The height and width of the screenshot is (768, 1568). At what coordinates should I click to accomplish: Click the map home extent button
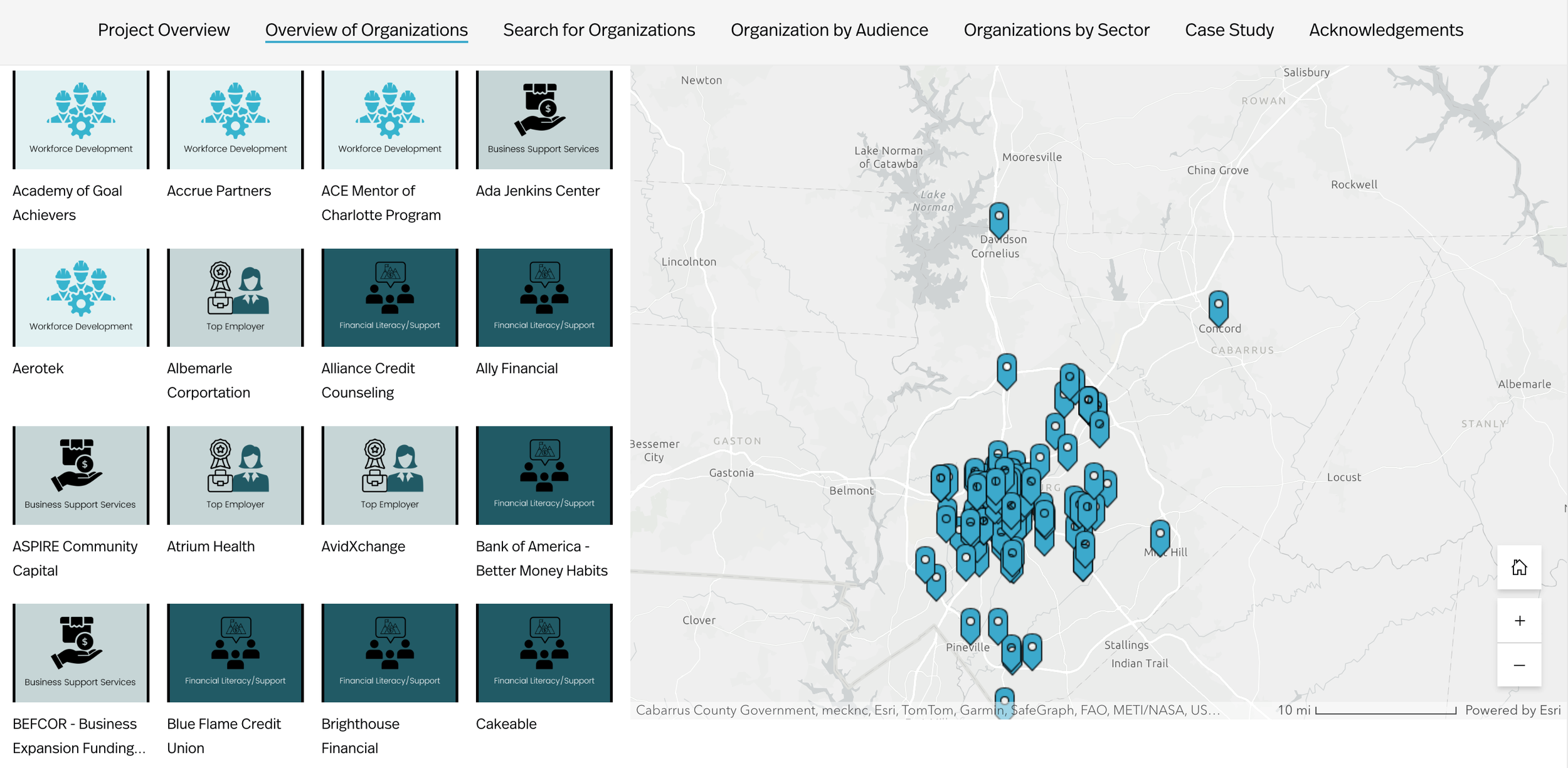(1518, 568)
